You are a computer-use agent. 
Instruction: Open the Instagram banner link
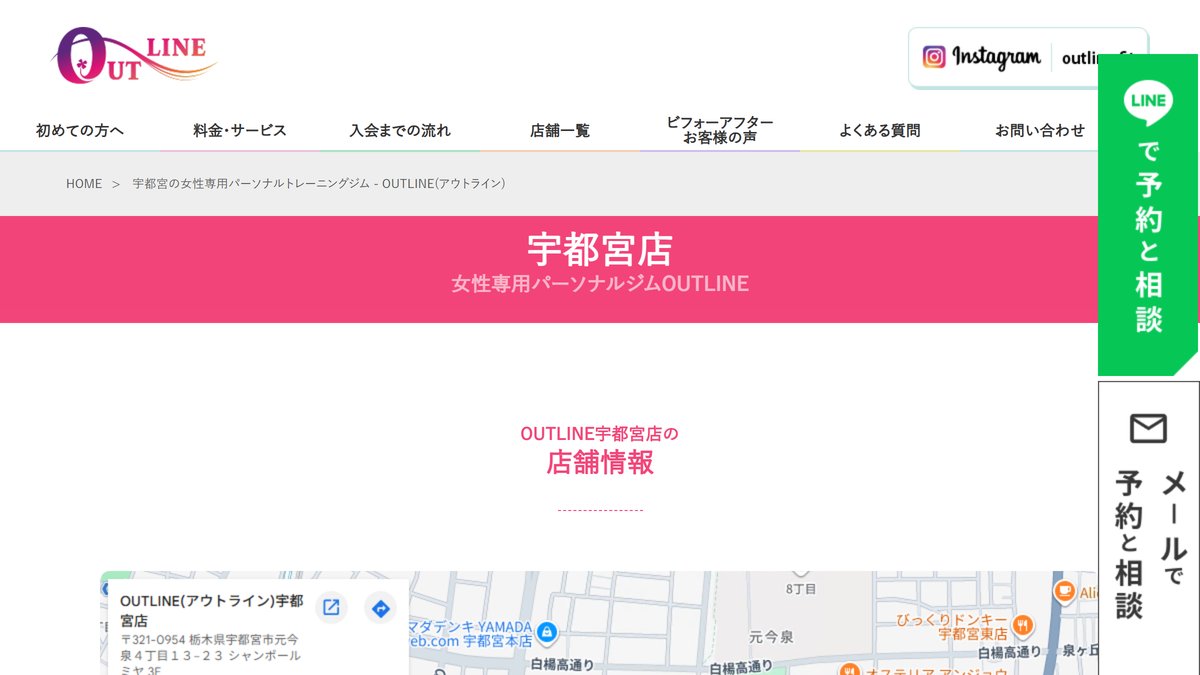click(1028, 57)
